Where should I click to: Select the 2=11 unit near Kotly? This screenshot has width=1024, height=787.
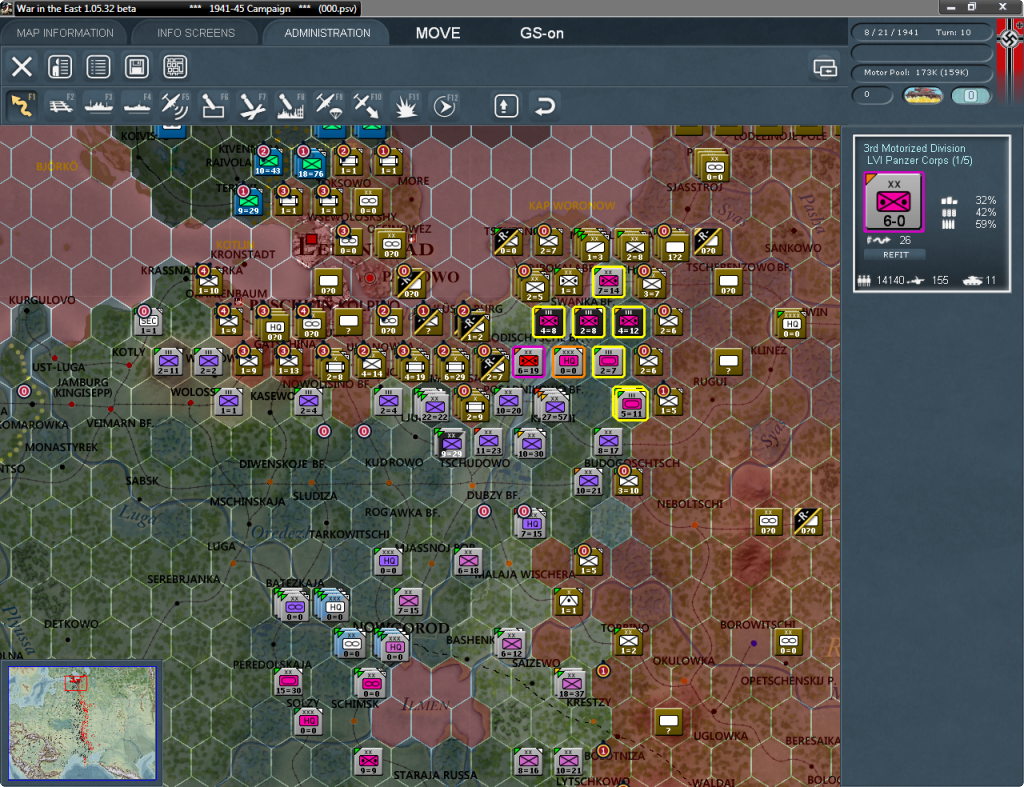[168, 362]
